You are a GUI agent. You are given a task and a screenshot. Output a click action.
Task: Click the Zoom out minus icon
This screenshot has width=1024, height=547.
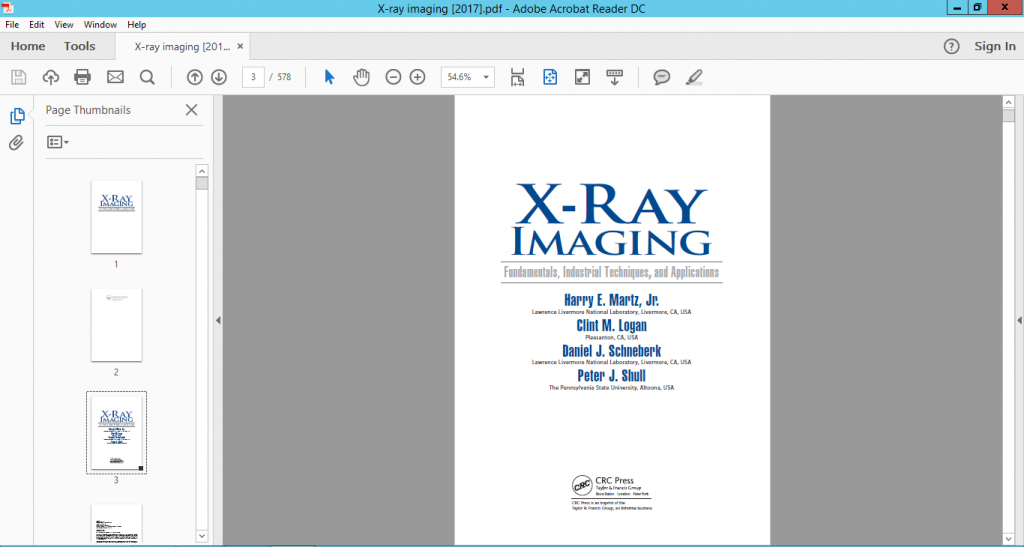(x=393, y=77)
